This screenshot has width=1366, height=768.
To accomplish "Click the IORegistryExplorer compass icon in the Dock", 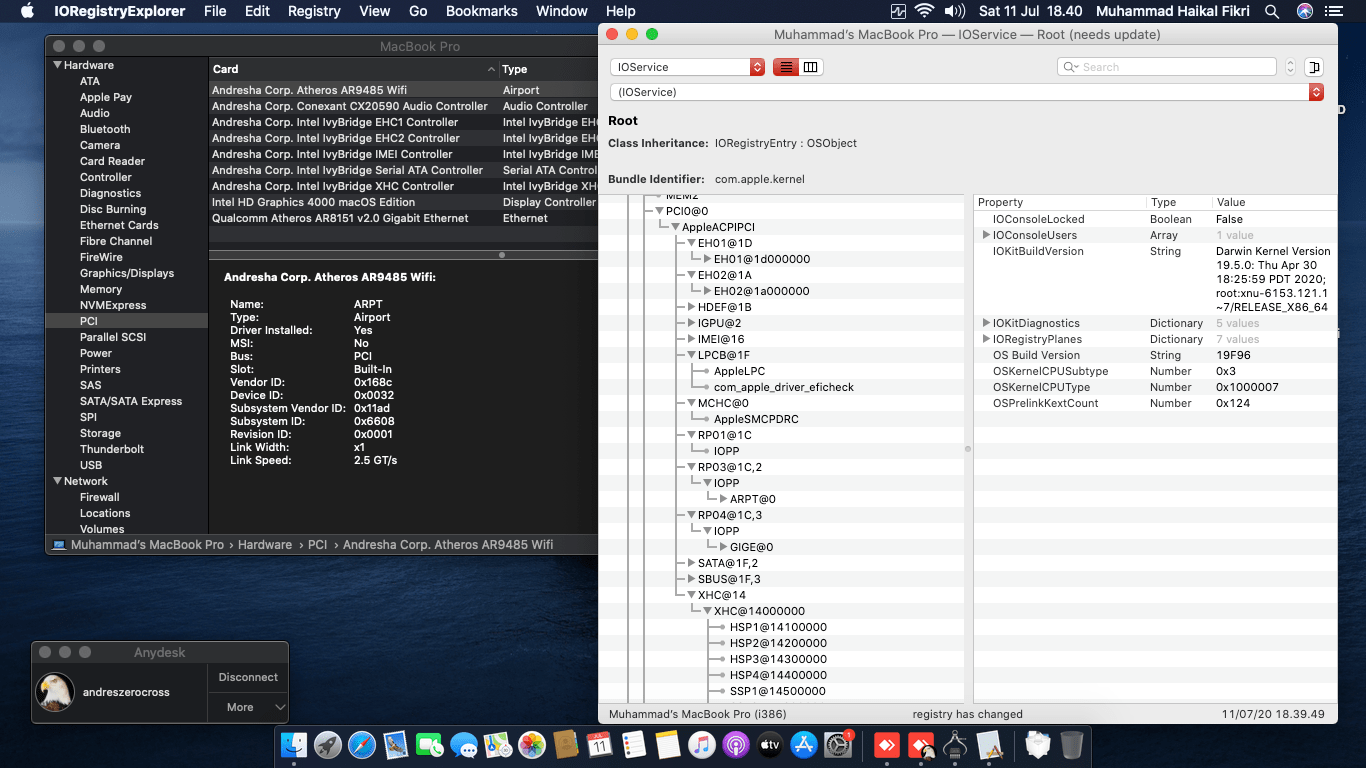I will click(x=955, y=744).
